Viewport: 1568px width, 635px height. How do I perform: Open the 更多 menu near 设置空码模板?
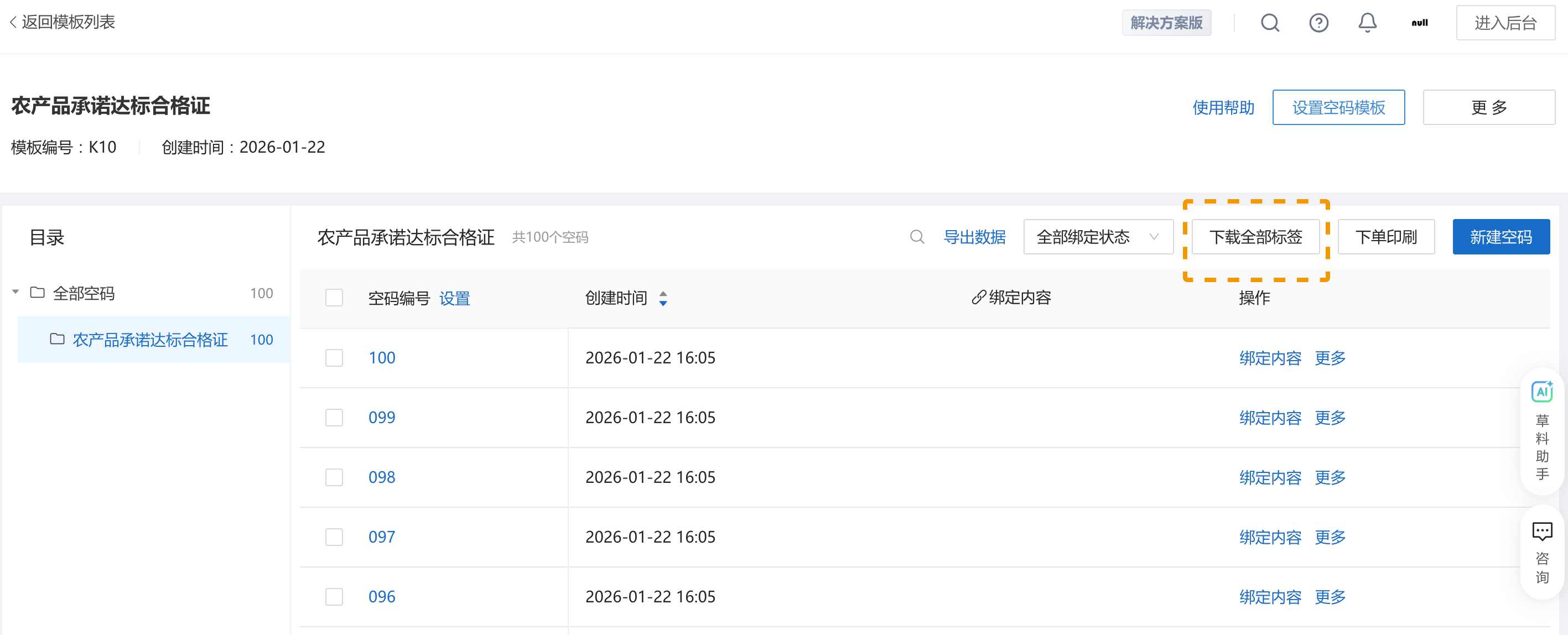pos(1488,107)
